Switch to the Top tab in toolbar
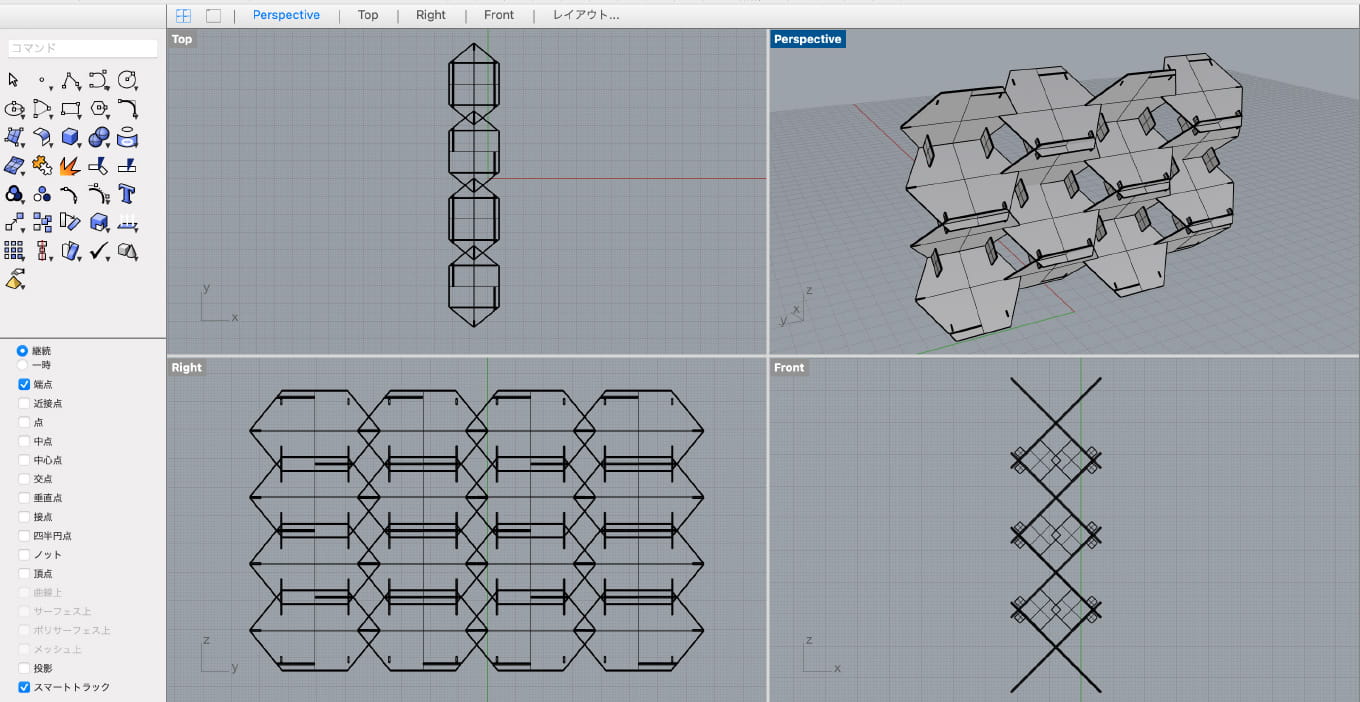Image resolution: width=1360 pixels, height=702 pixels. pos(368,15)
